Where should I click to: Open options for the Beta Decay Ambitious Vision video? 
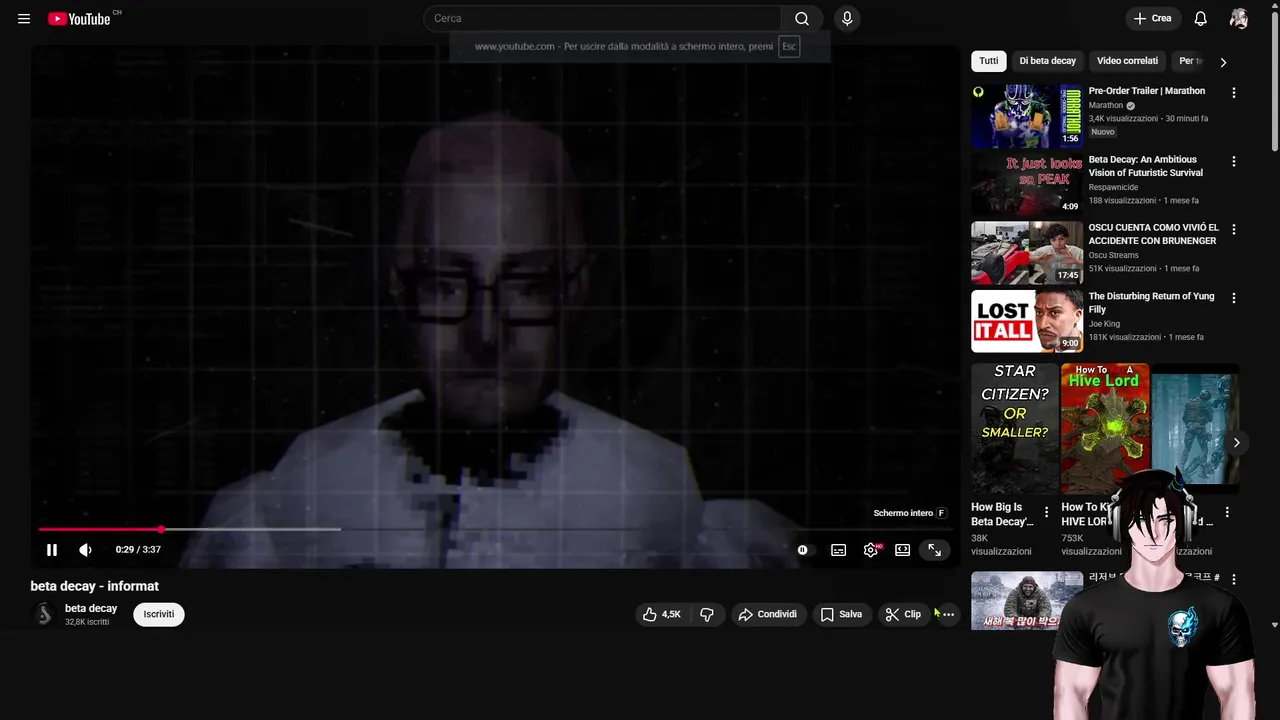(1233, 161)
